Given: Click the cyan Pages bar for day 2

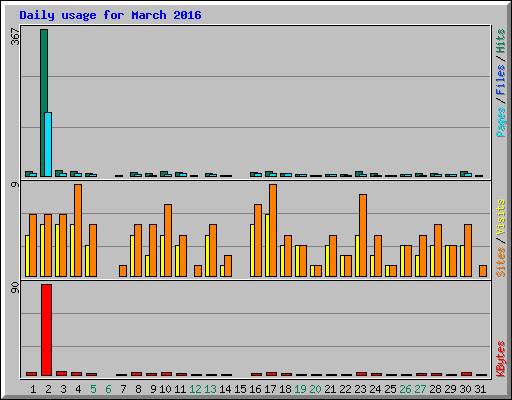Looking at the screenshot, I should tap(48, 144).
